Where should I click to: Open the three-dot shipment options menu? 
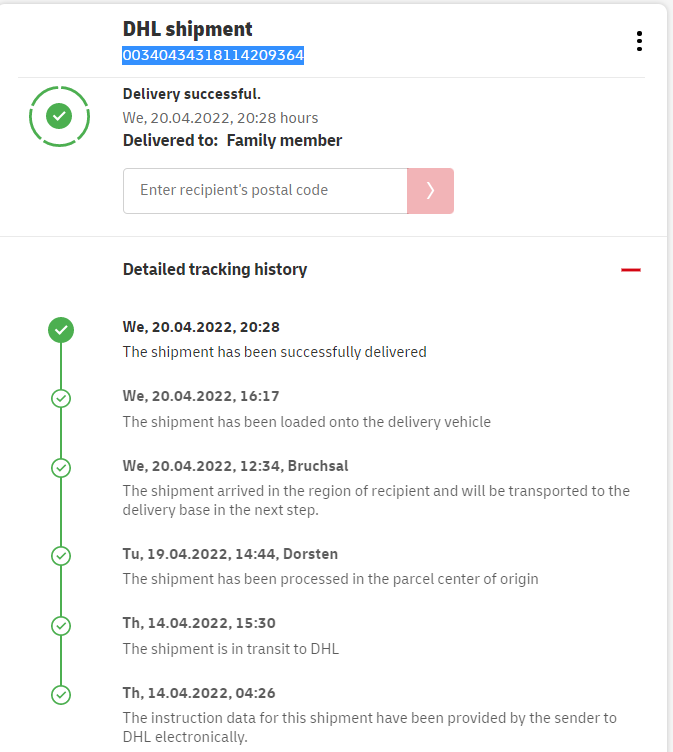pyautogui.click(x=639, y=41)
